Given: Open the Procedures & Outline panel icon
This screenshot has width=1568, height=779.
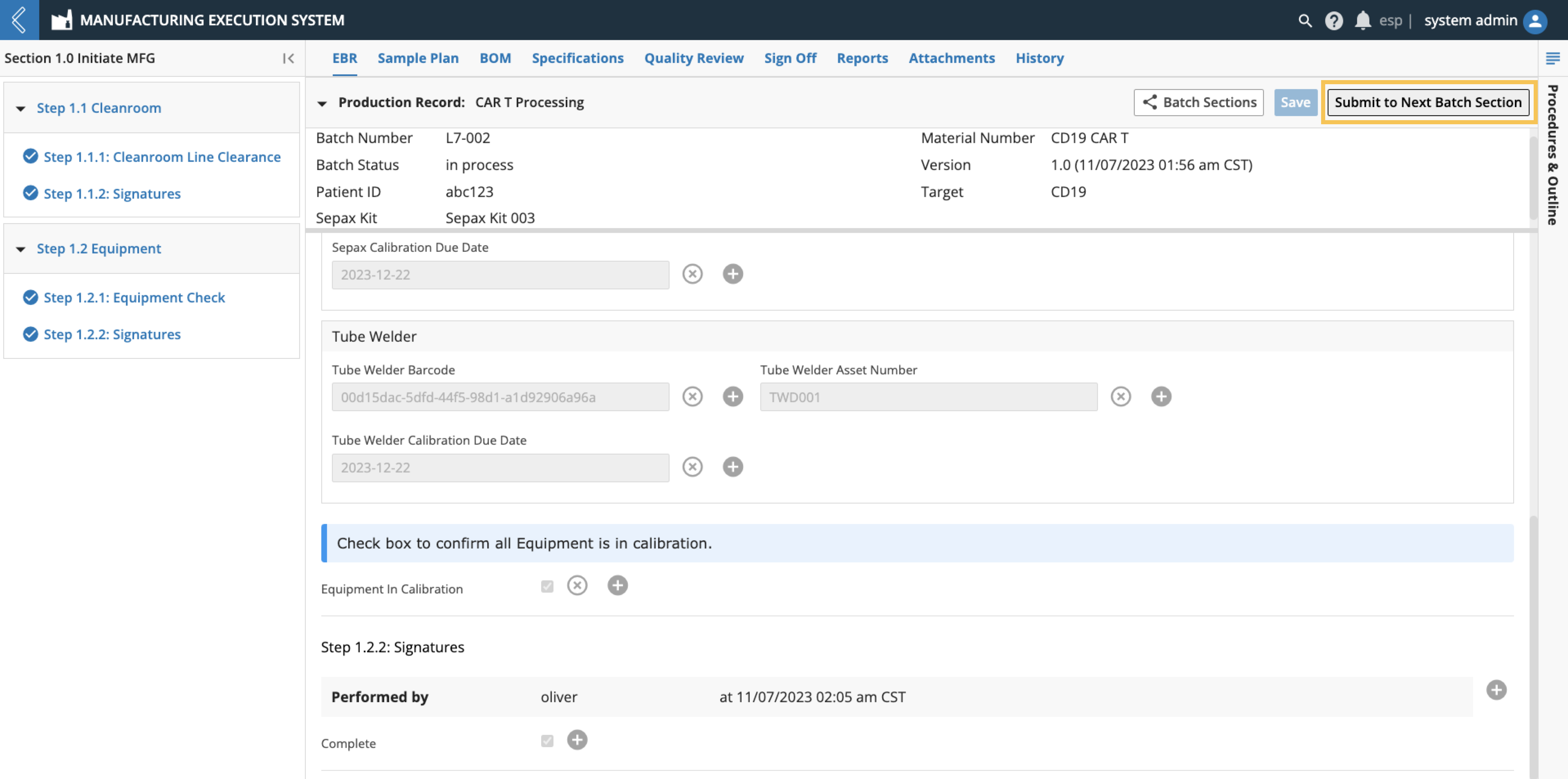Looking at the screenshot, I should [1552, 58].
